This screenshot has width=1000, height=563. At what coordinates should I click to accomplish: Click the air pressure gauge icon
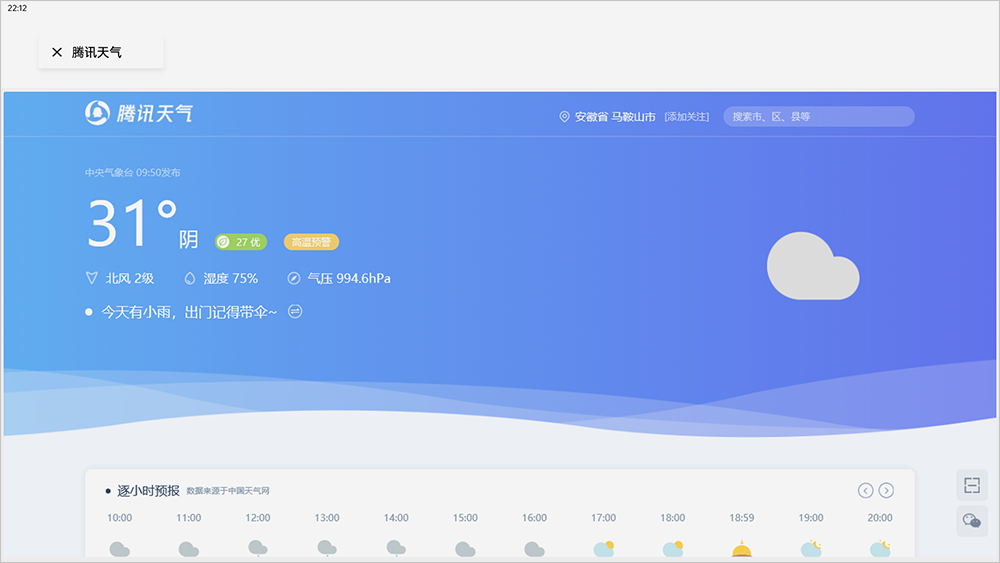pyautogui.click(x=293, y=278)
